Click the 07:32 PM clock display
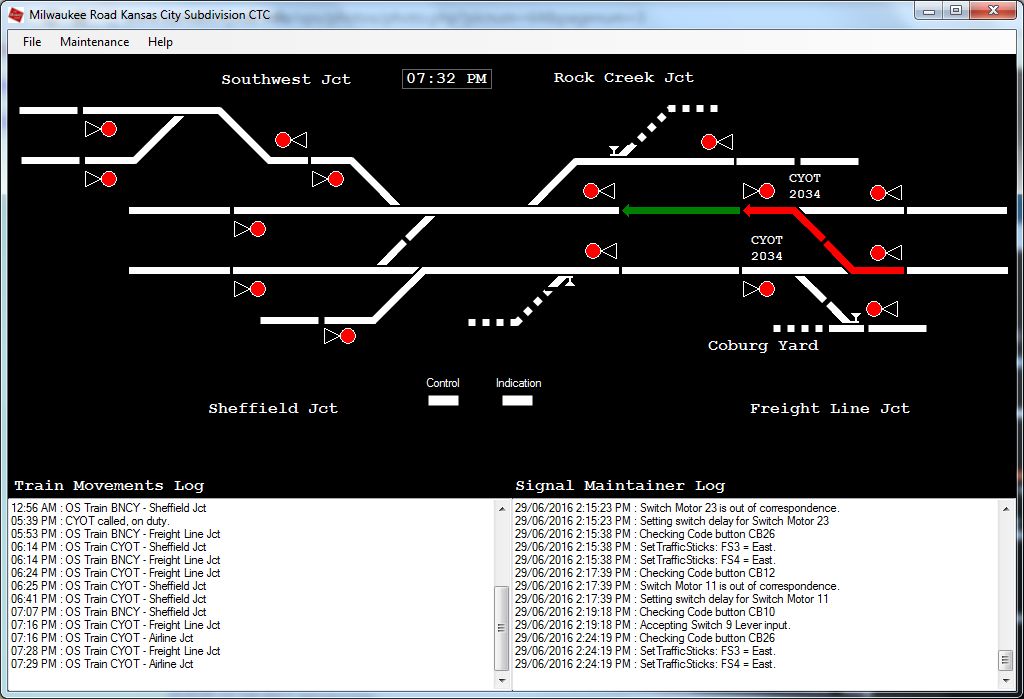This screenshot has height=699, width=1024. (x=447, y=79)
